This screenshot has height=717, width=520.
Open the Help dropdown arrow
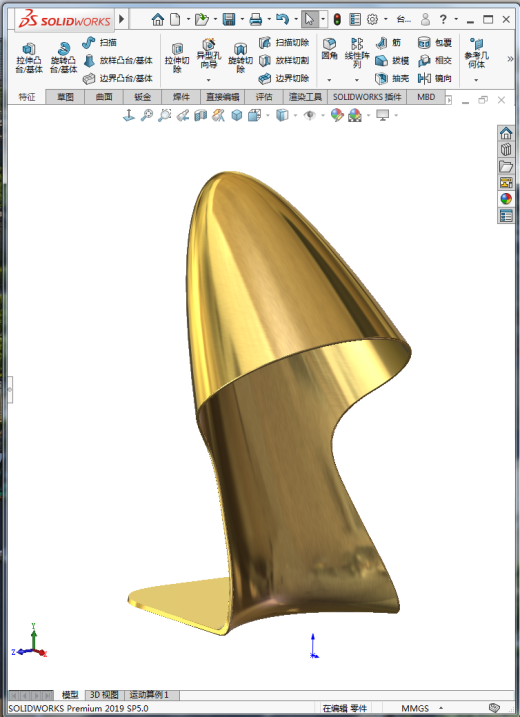click(x=456, y=19)
